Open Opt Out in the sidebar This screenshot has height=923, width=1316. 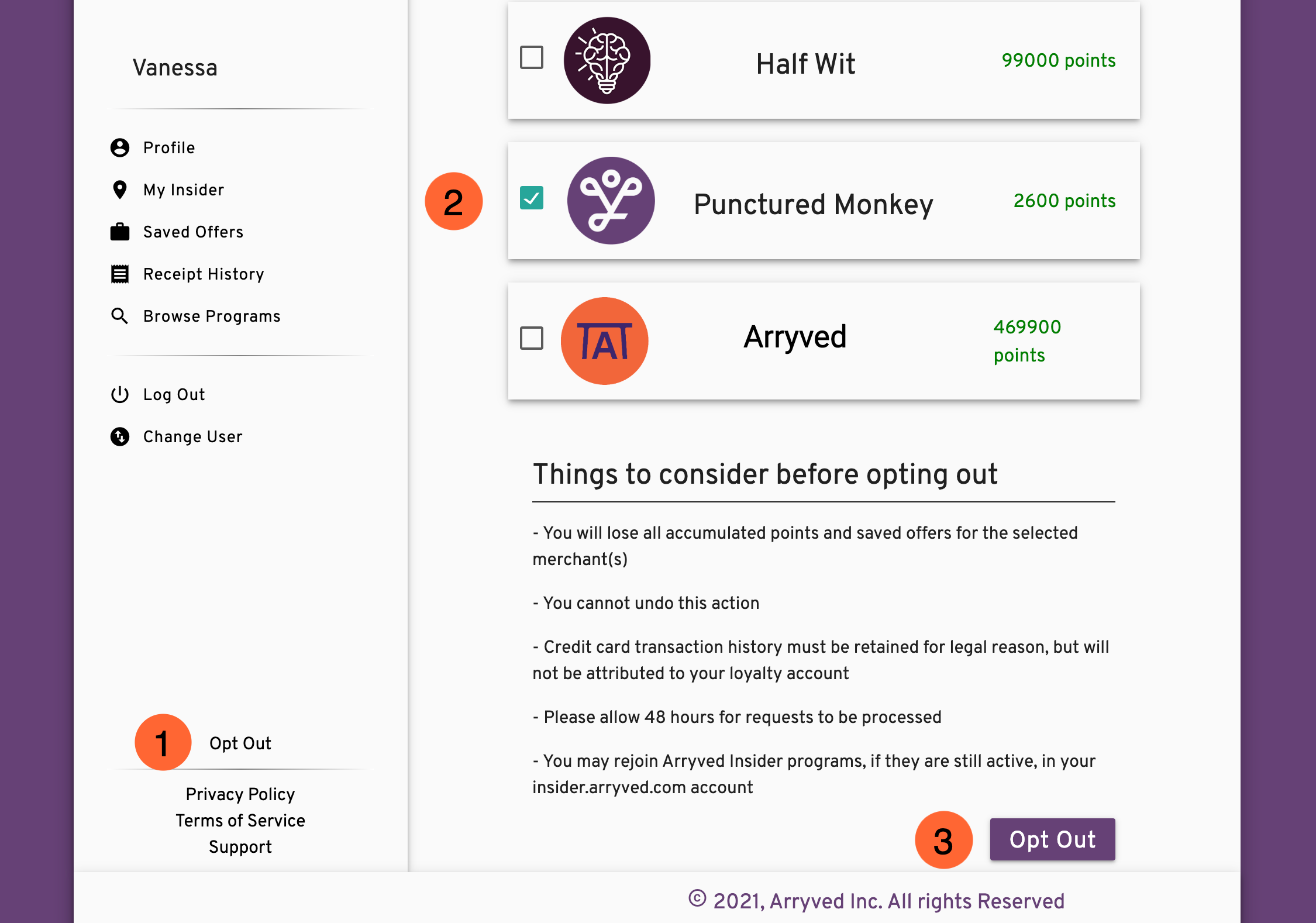pos(240,743)
